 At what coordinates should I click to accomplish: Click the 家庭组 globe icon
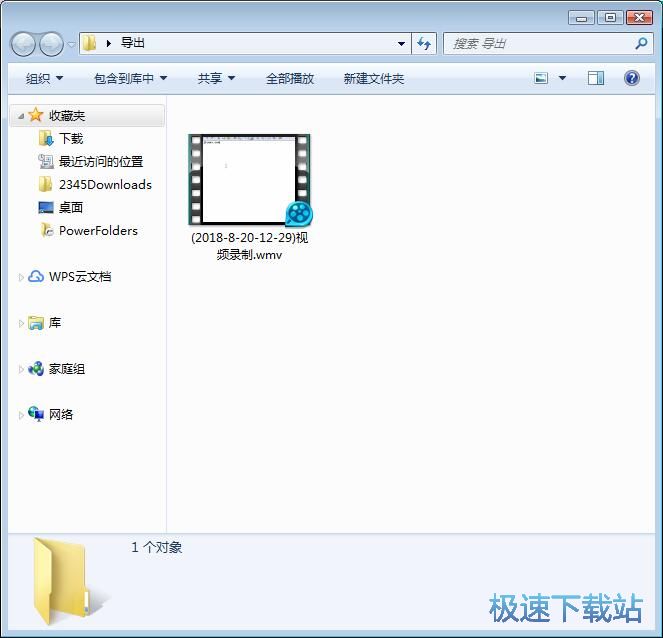(x=36, y=369)
